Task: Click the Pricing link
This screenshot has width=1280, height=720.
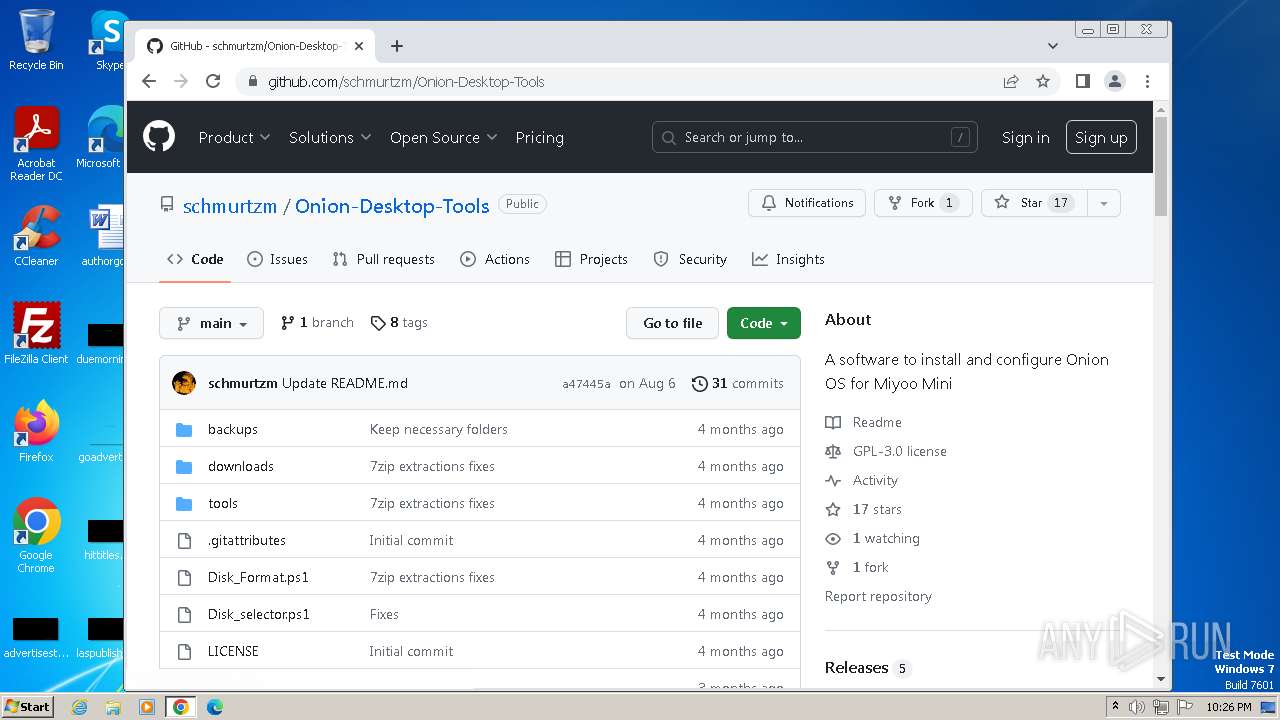Action: (539, 137)
